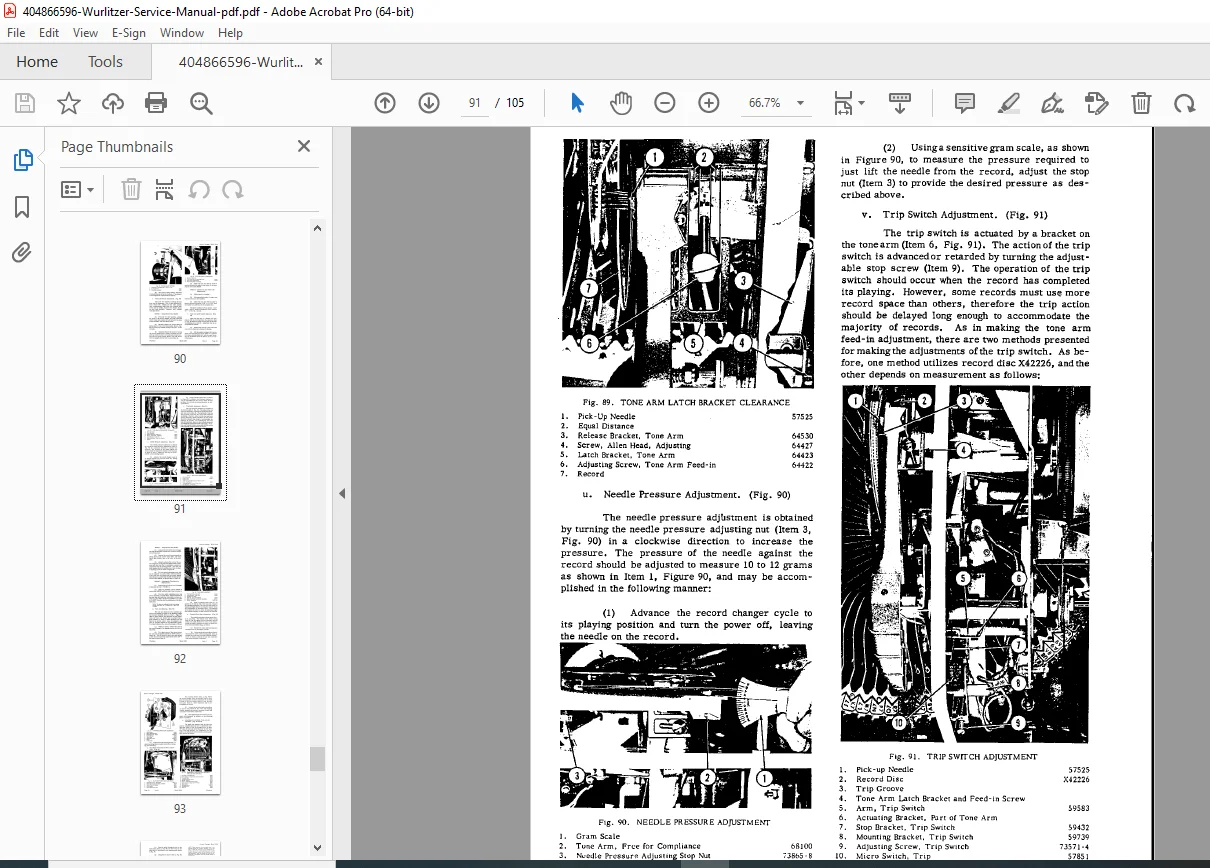
Task: Open the Help menu
Action: click(230, 33)
